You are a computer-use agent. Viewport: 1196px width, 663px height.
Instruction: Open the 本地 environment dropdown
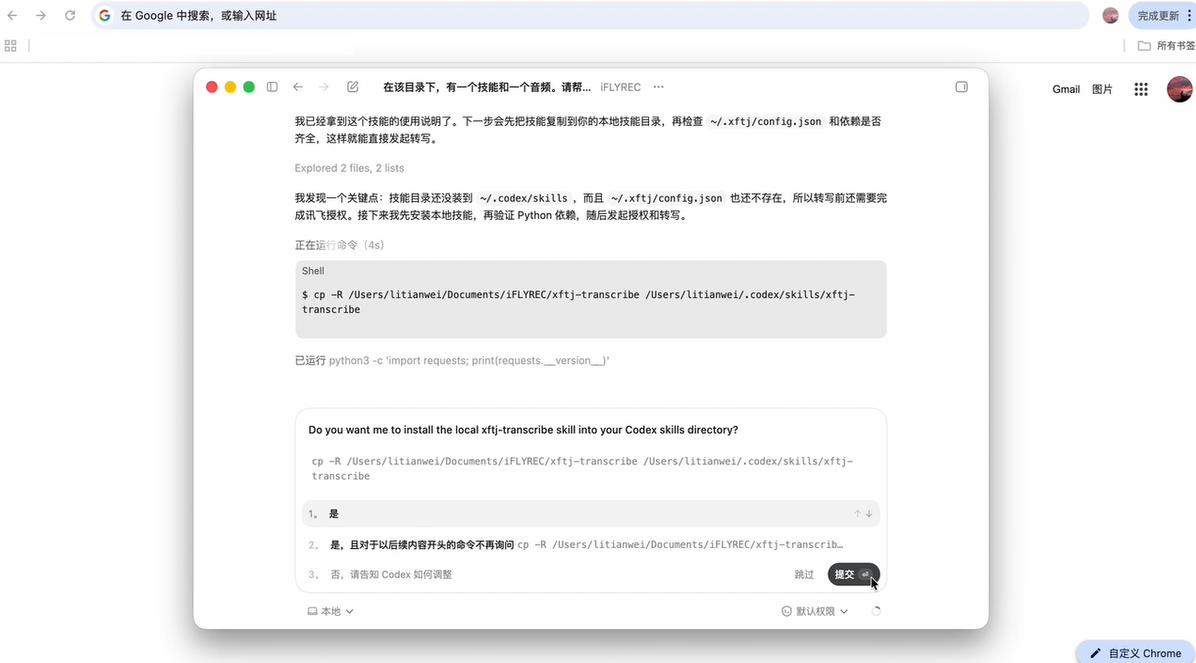coord(330,611)
